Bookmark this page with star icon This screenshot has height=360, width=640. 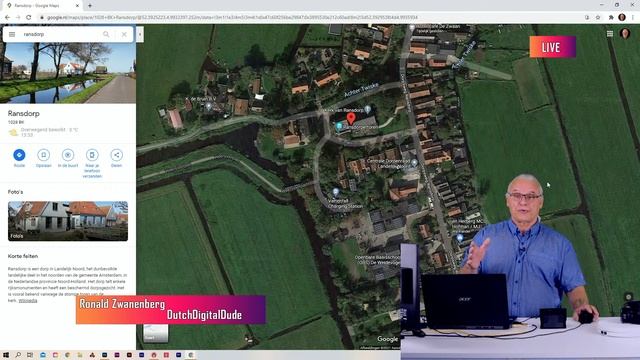tap(598, 17)
